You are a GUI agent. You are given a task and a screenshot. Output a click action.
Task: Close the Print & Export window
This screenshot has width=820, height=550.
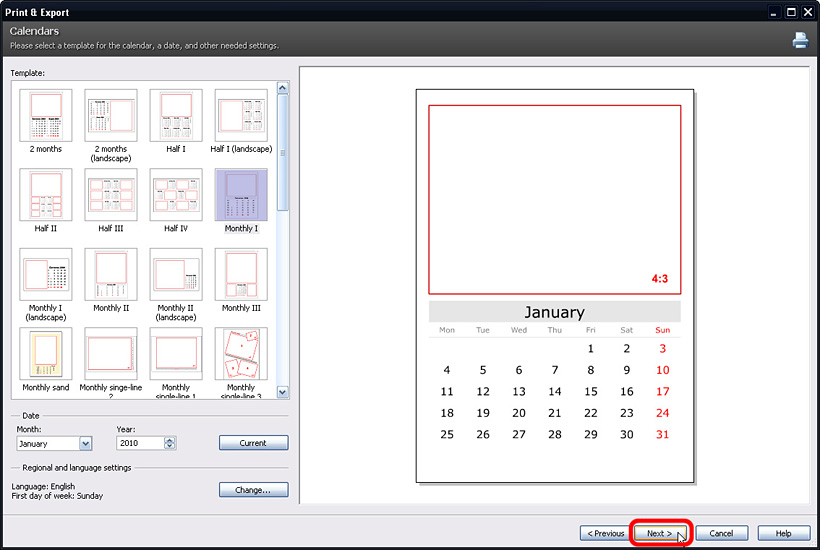[x=808, y=12]
